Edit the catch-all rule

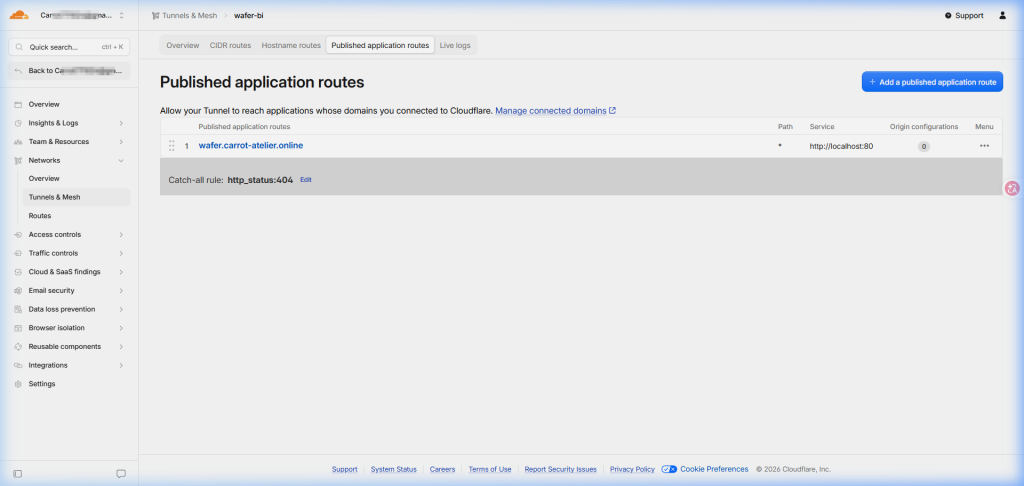[306, 180]
